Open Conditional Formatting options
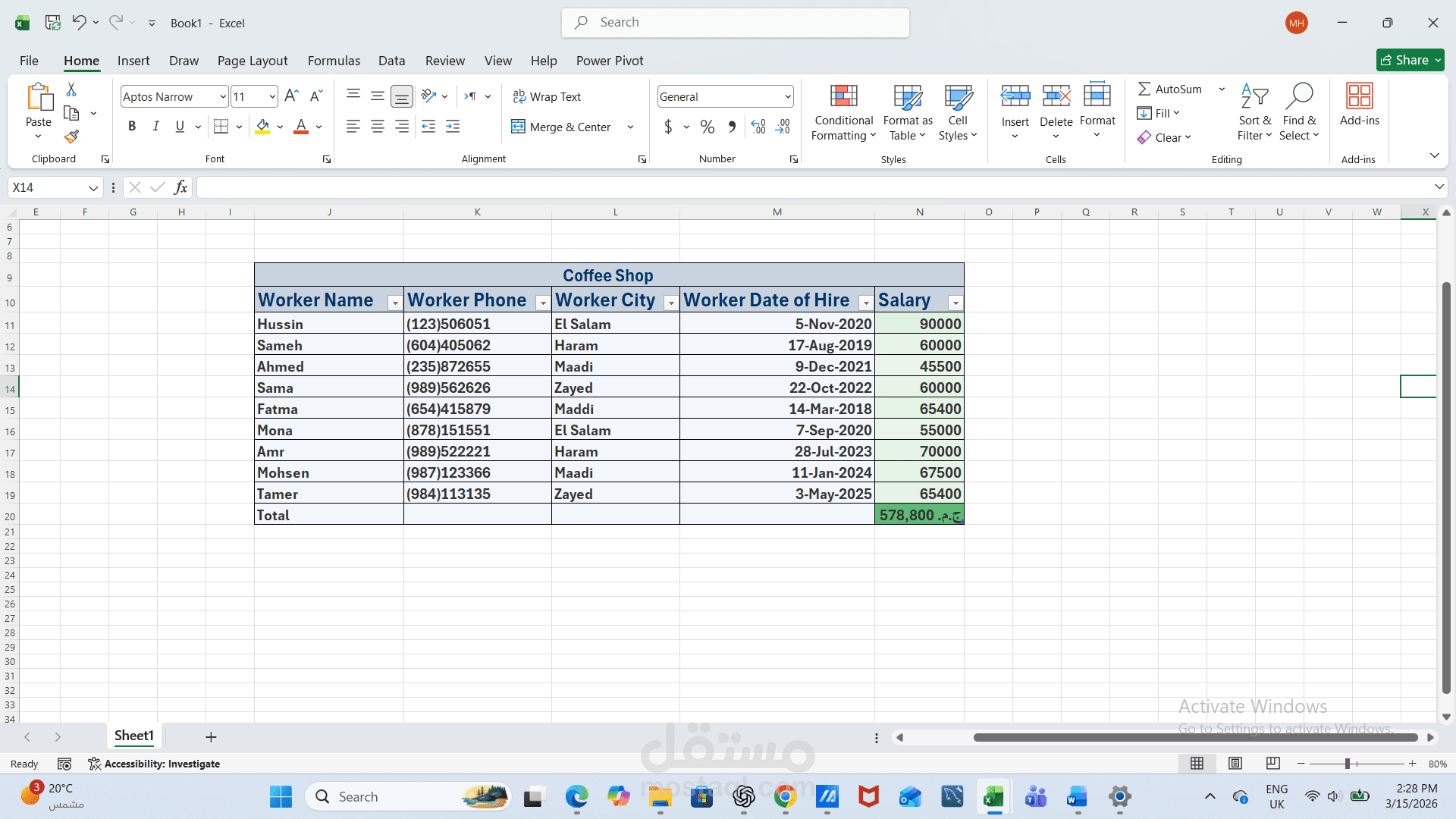 coord(843,112)
